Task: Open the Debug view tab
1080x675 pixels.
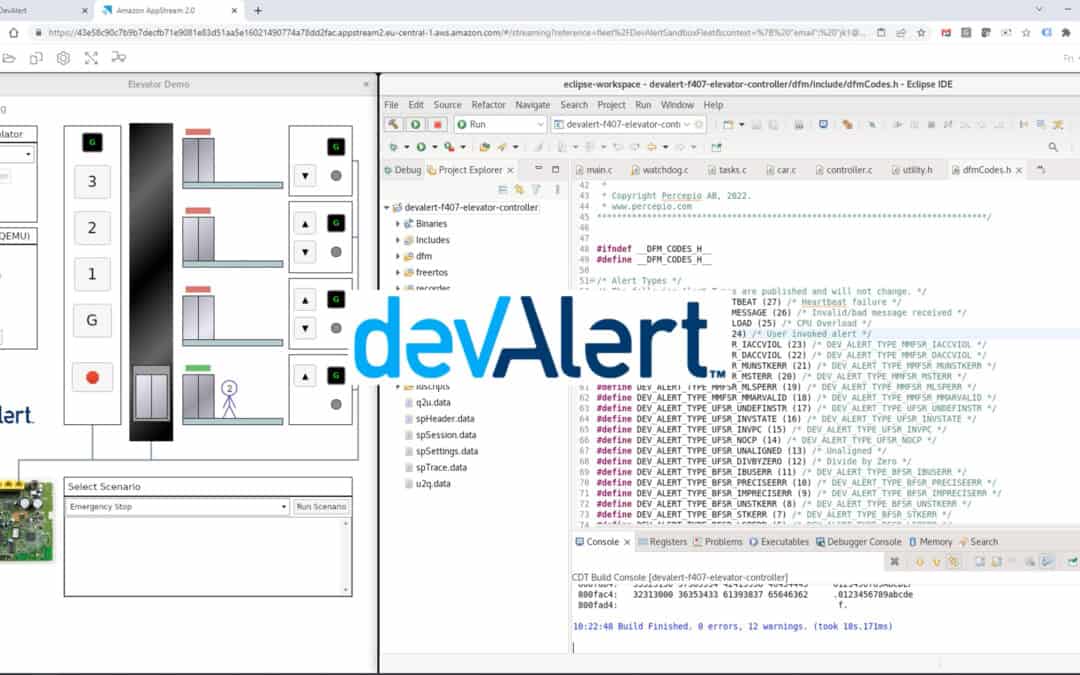Action: [402, 169]
